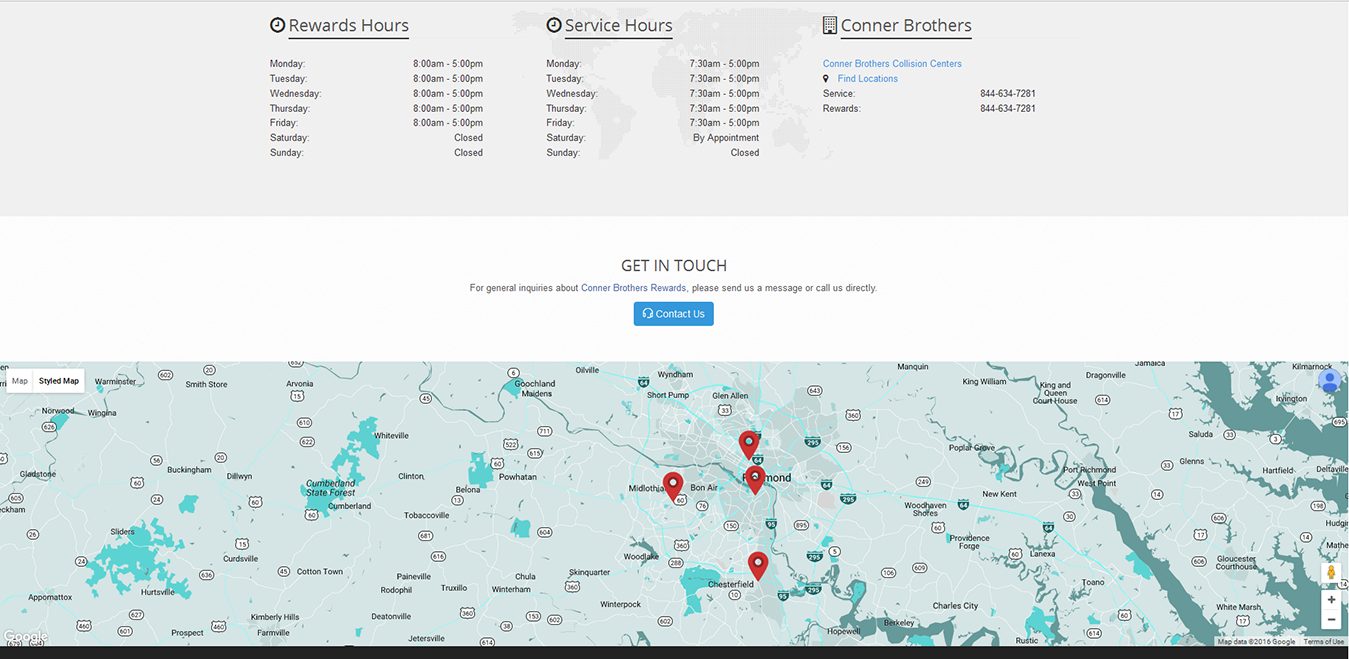Click the clock icon beside Service Hours
Image resolution: width=1349 pixels, height=659 pixels.
(554, 25)
